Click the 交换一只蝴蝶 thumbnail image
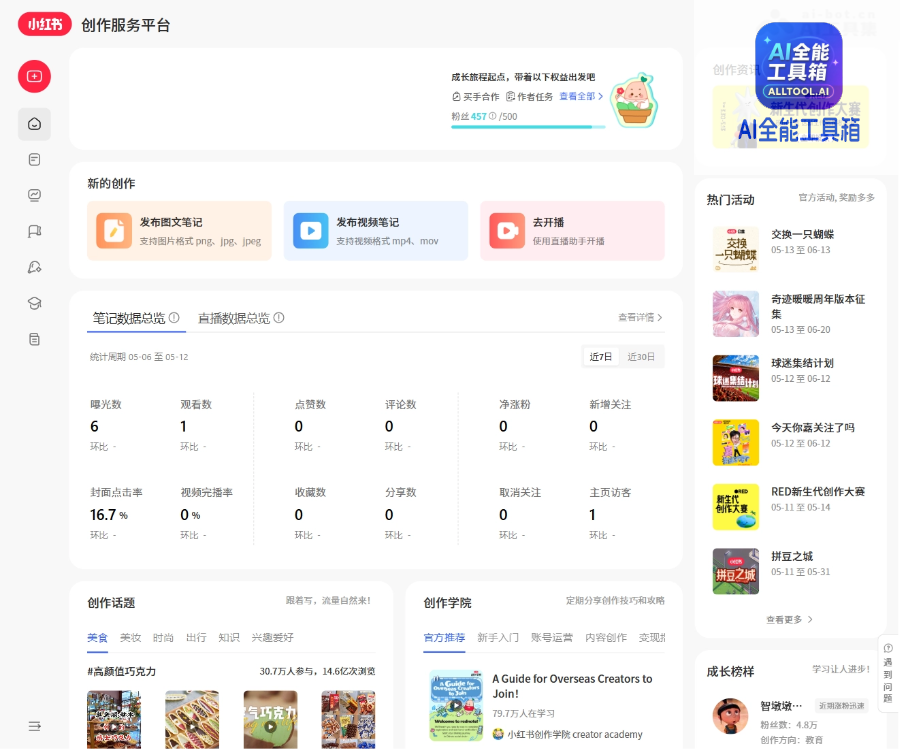The height and width of the screenshot is (750, 900). coord(736,250)
